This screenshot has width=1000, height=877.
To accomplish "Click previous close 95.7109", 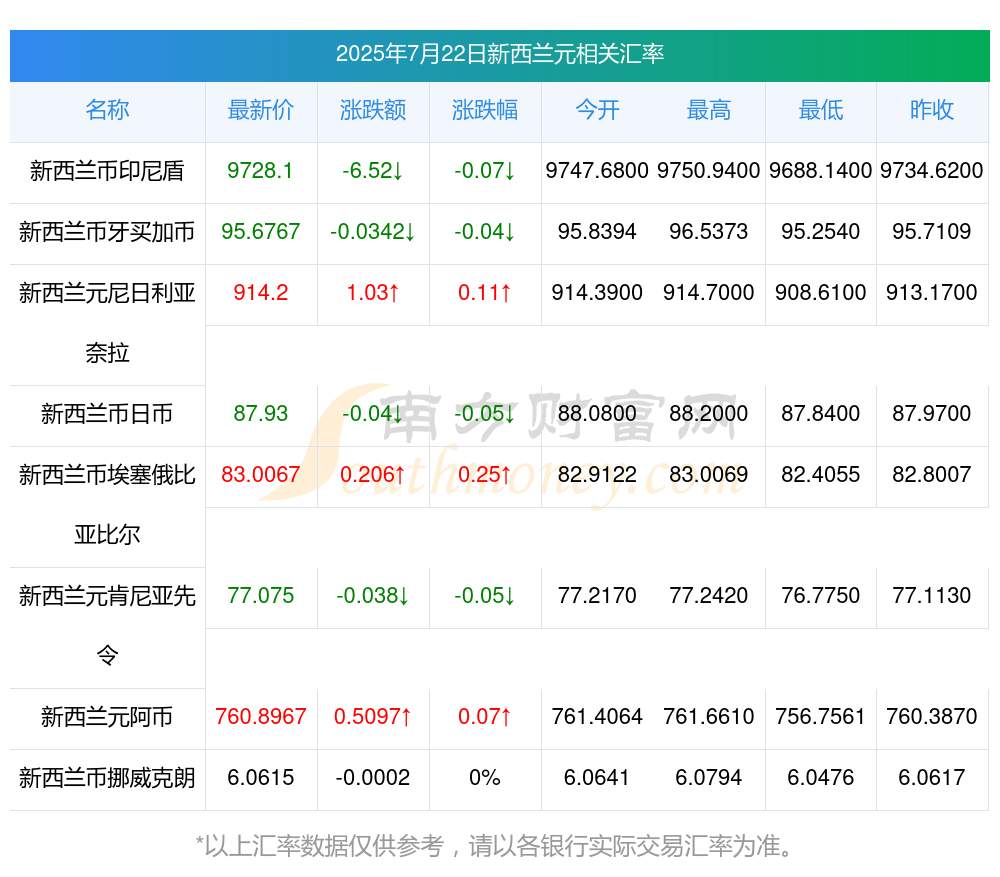I will (932, 231).
